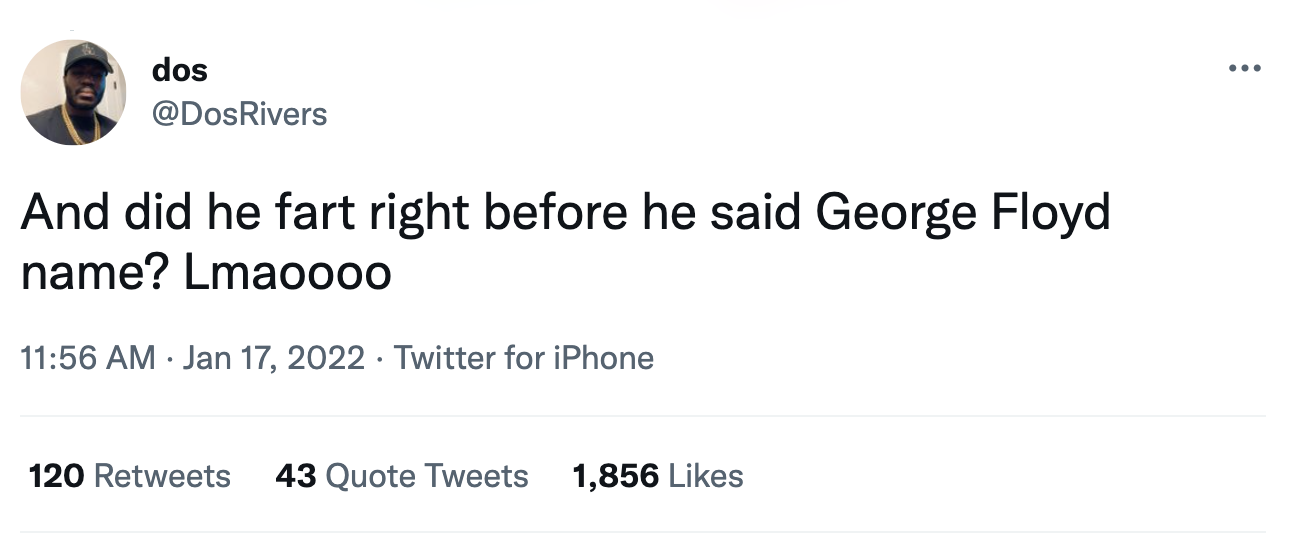Click the dos profile avatar photo
Image resolution: width=1296 pixels, height=544 pixels.
(x=73, y=93)
